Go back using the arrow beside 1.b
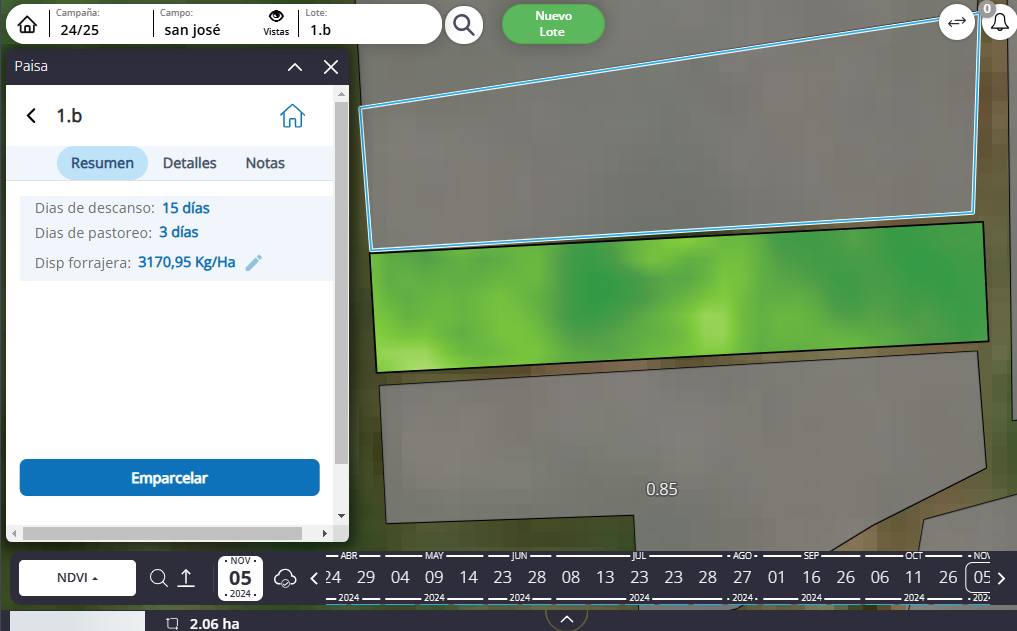The image size is (1017, 631). [x=31, y=115]
